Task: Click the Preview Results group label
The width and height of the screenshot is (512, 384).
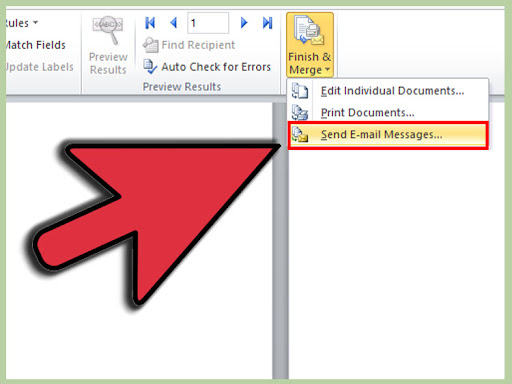Action: (x=182, y=87)
